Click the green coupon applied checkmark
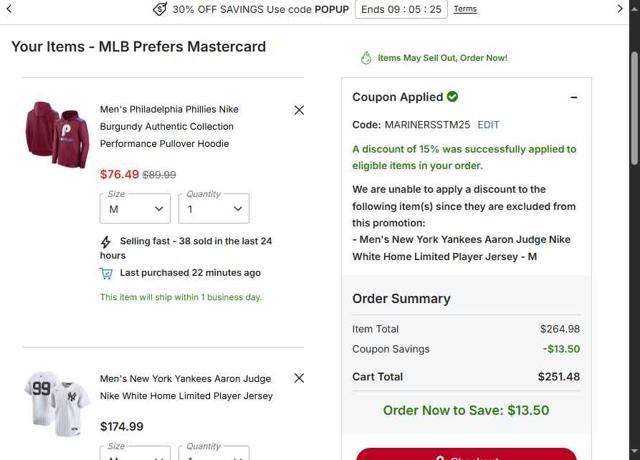 (453, 97)
